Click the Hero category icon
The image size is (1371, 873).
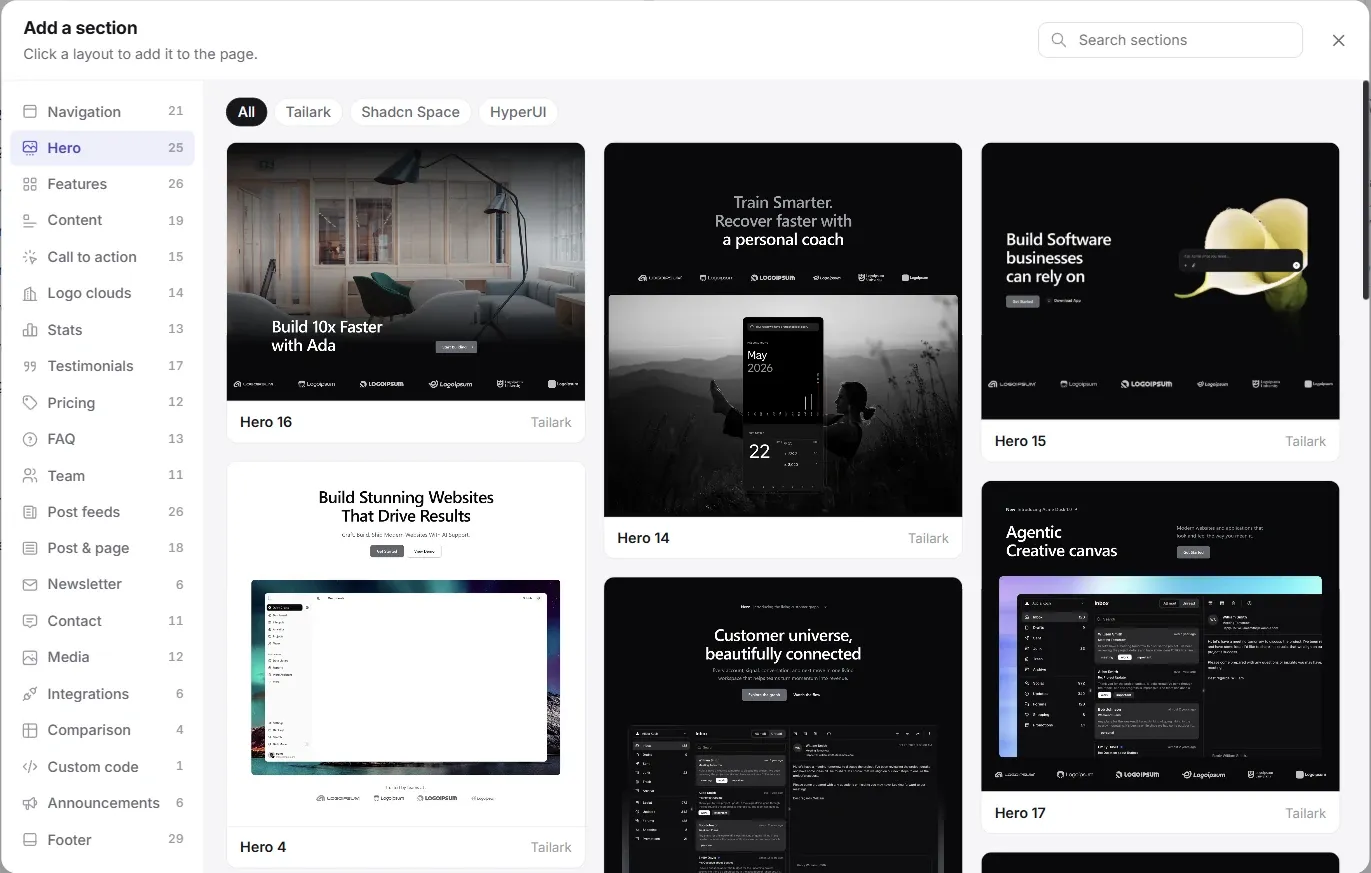(30, 148)
